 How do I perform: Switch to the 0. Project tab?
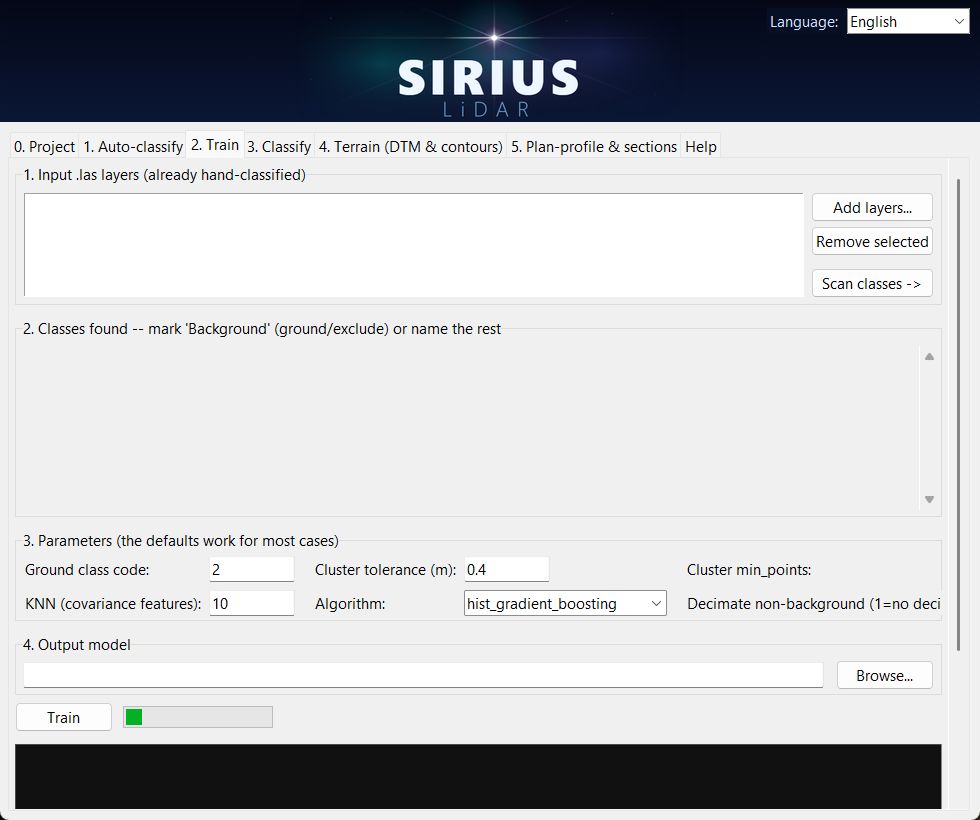(x=44, y=147)
